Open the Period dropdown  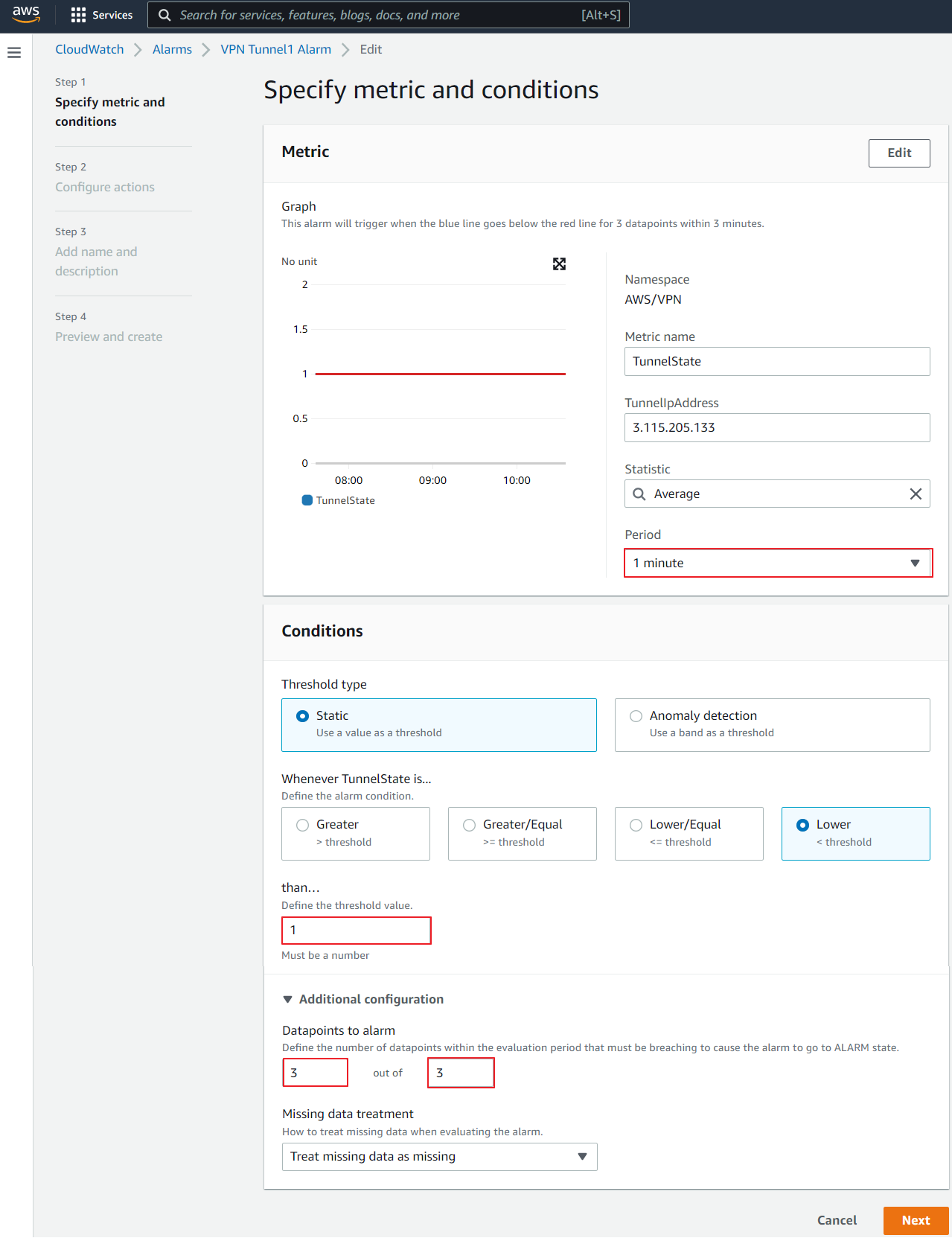[x=777, y=564]
